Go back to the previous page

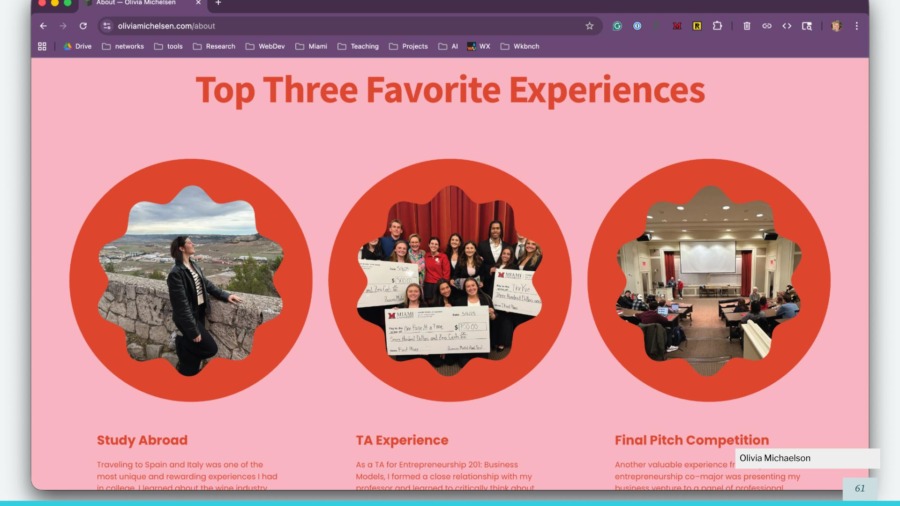[43, 26]
